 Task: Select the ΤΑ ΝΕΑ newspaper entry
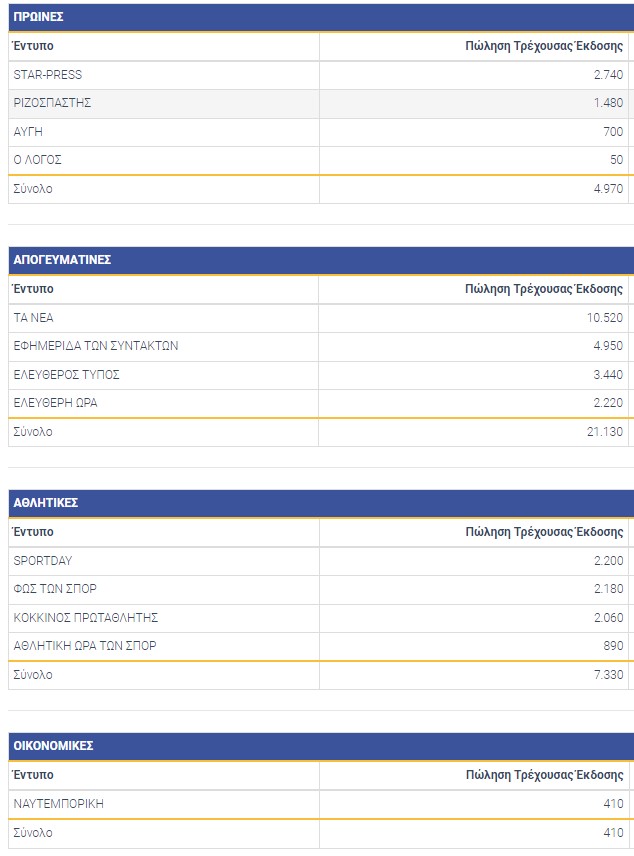point(34,318)
